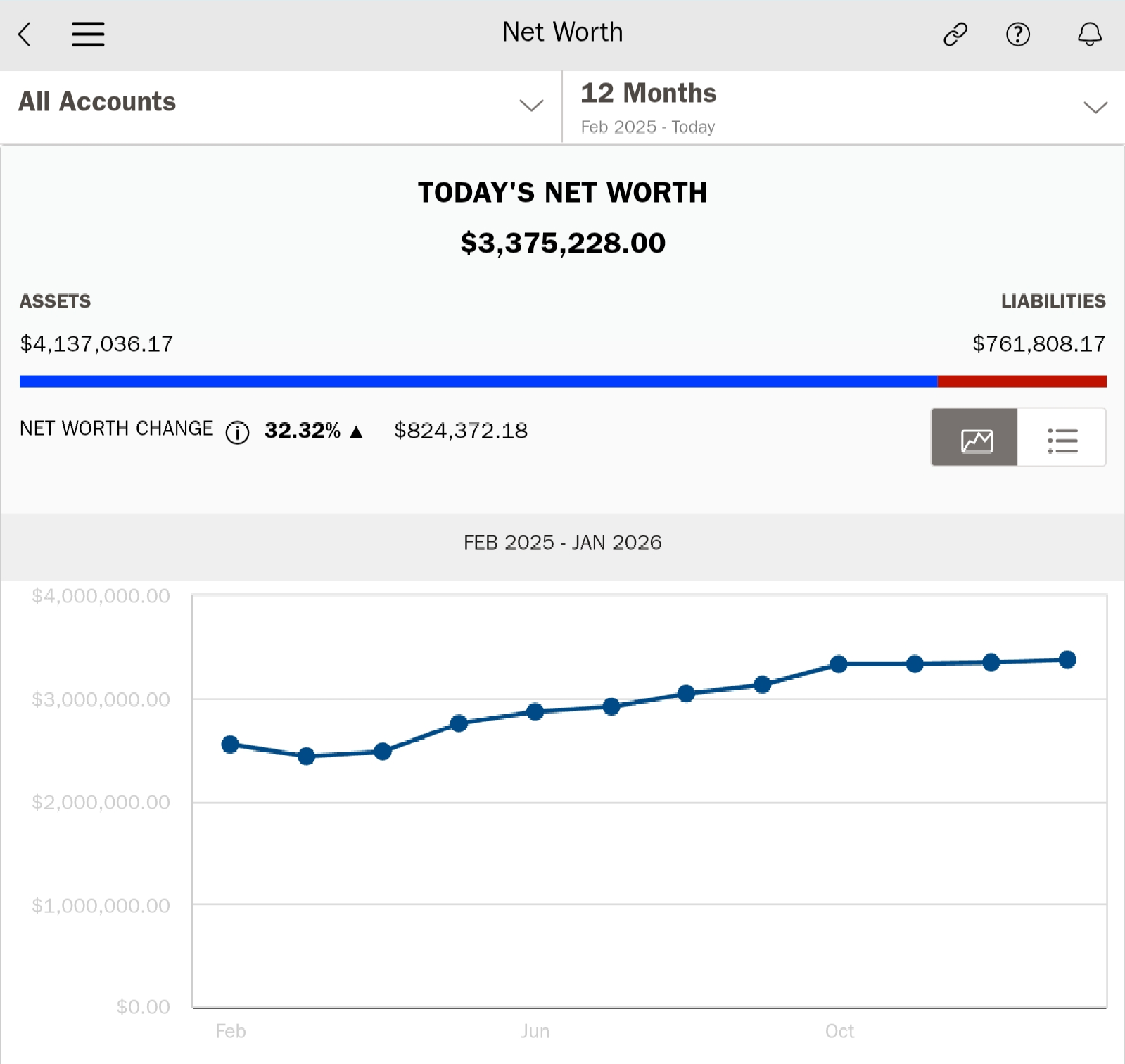This screenshot has width=1125, height=1064.
Task: Select the first data point on the chart
Action: 230,745
